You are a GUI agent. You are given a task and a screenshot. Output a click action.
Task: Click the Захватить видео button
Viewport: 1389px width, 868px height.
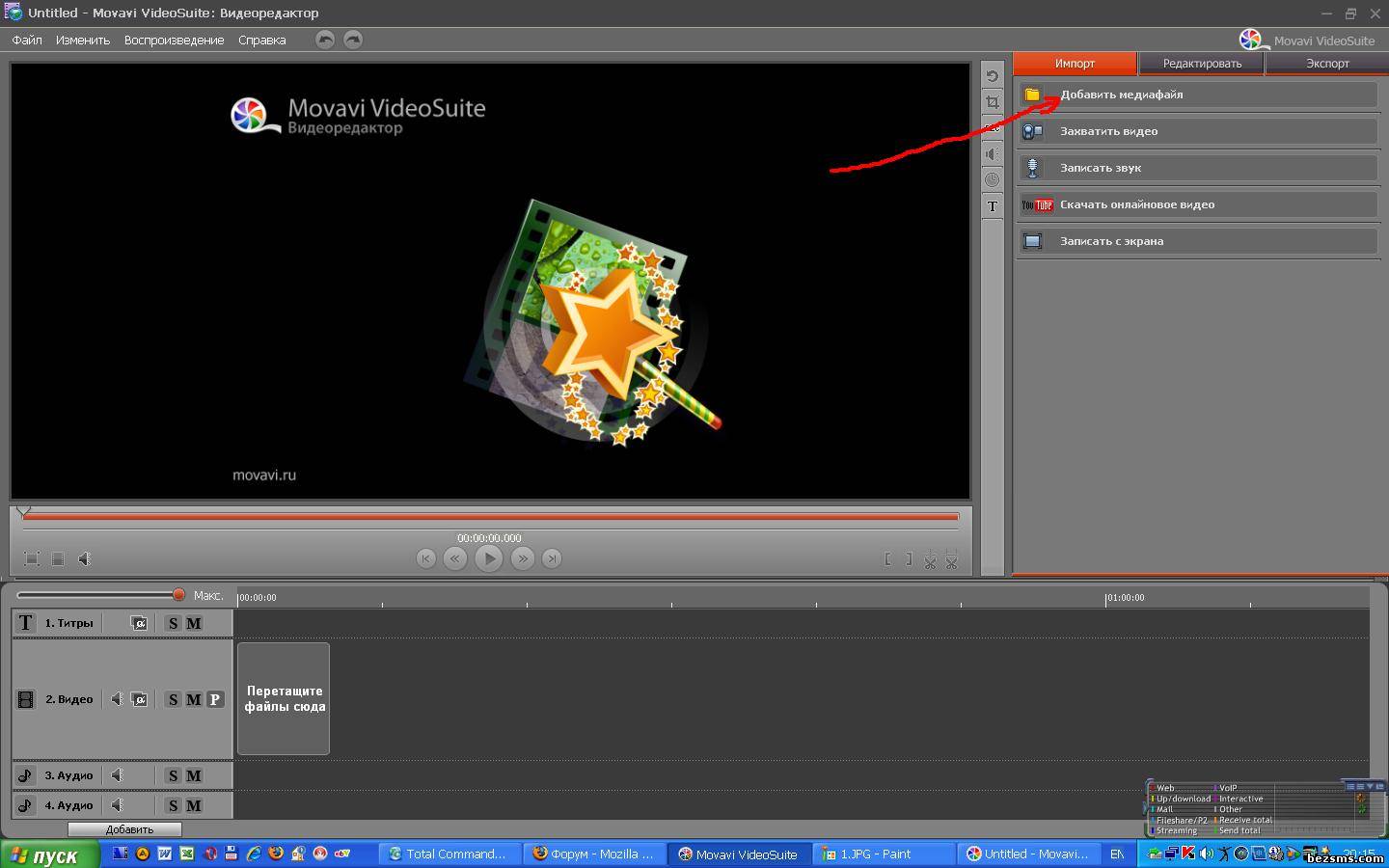[x=1198, y=131]
